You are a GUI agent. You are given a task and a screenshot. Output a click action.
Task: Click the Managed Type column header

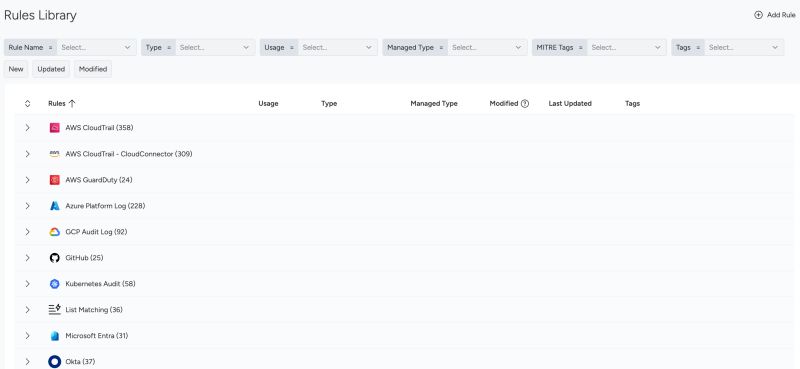coord(434,103)
